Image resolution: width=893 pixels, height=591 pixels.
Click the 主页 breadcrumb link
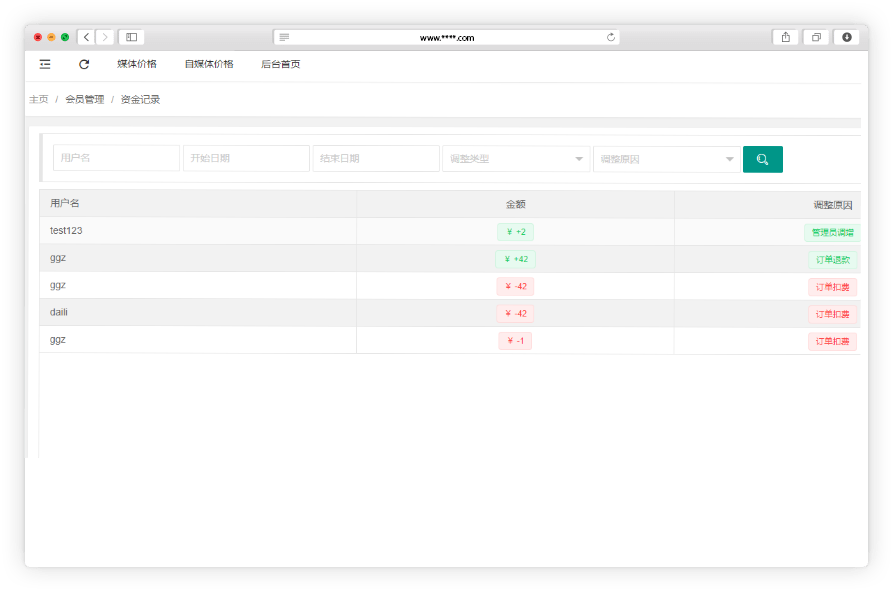[39, 99]
